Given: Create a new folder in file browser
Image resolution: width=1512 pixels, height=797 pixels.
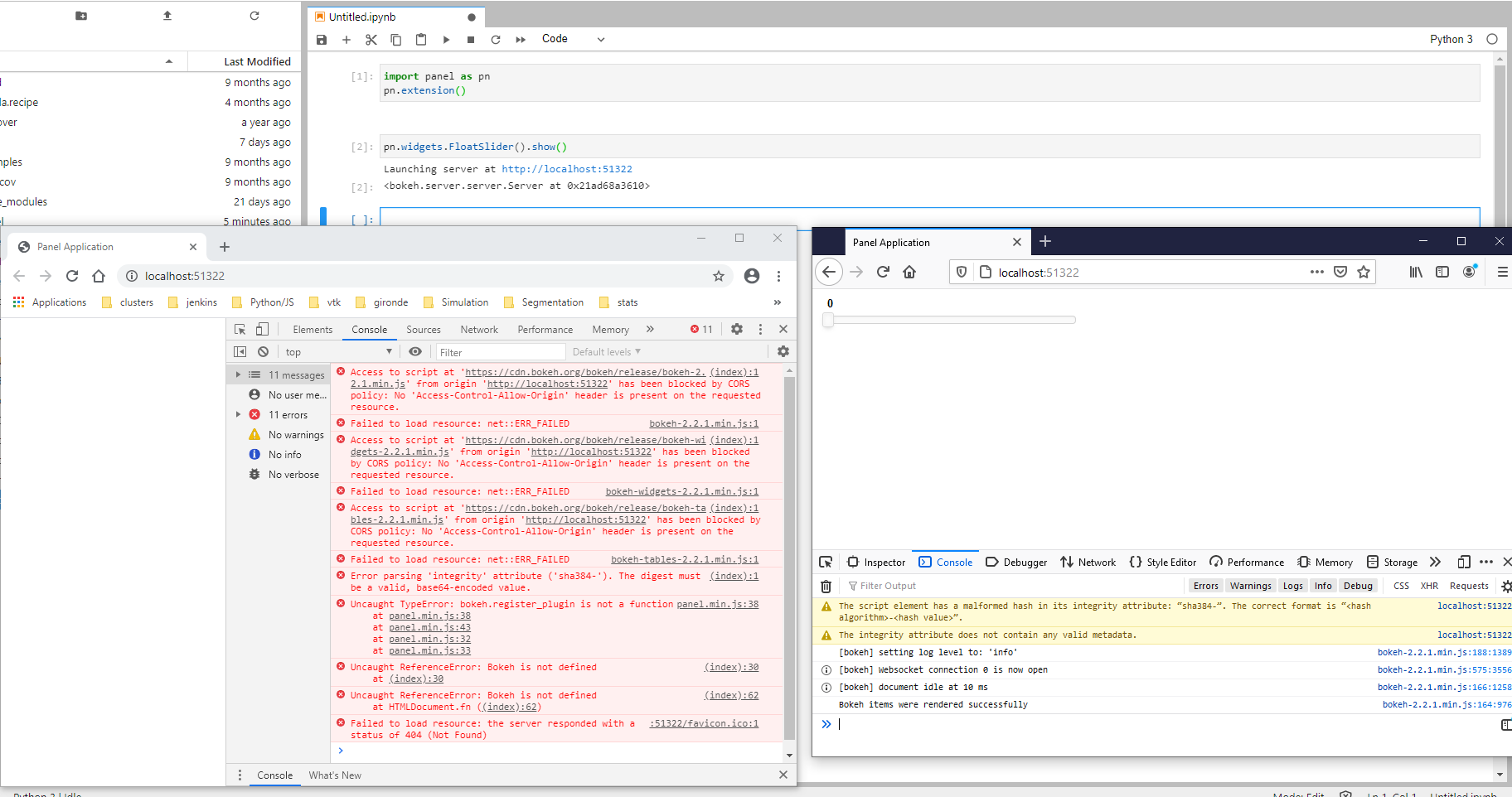Looking at the screenshot, I should click(x=81, y=16).
